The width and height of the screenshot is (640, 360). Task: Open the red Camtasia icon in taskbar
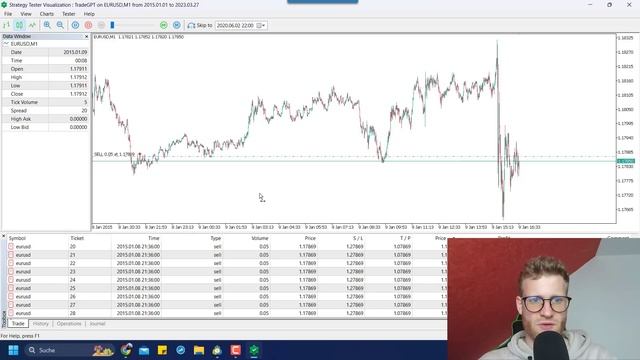(236, 350)
